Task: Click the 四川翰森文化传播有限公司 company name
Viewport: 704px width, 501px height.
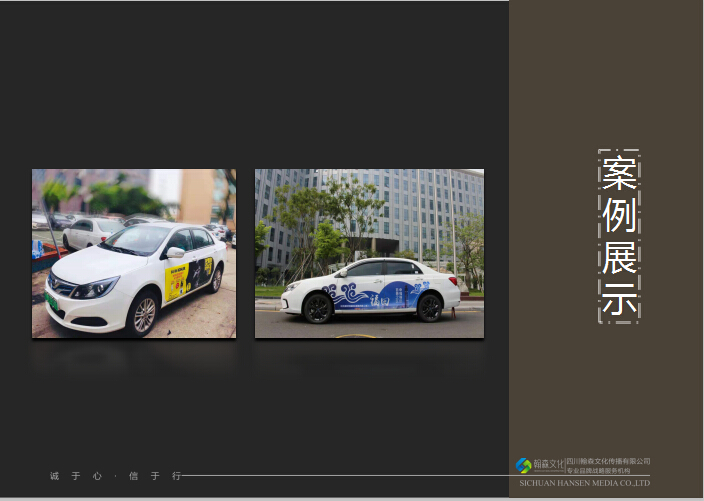Action: (608, 461)
